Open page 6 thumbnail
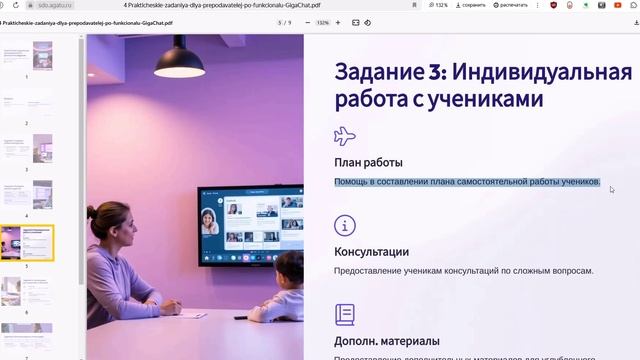This screenshot has height=360, width=640. point(28,291)
